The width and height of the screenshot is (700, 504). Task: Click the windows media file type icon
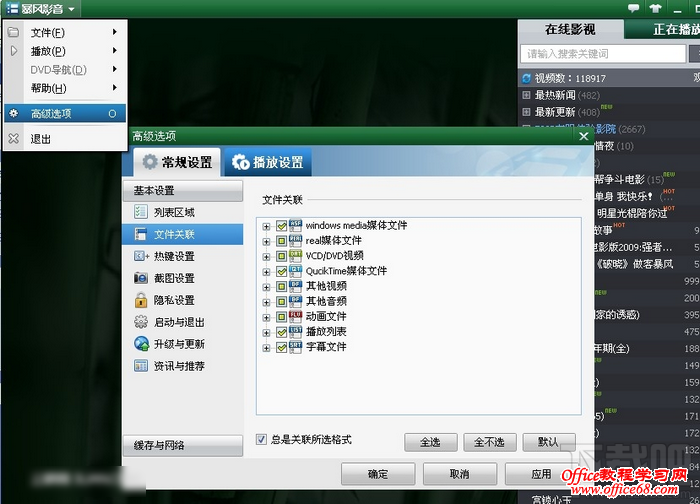point(296,225)
